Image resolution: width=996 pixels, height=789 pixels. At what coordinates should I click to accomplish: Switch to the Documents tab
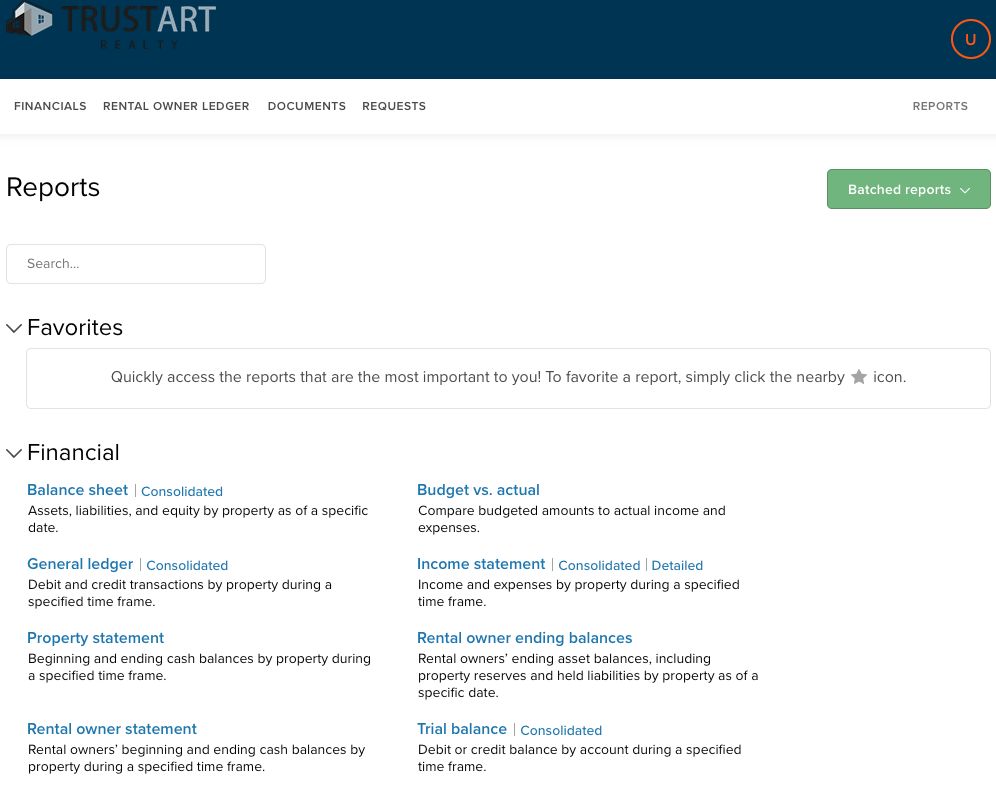[306, 106]
